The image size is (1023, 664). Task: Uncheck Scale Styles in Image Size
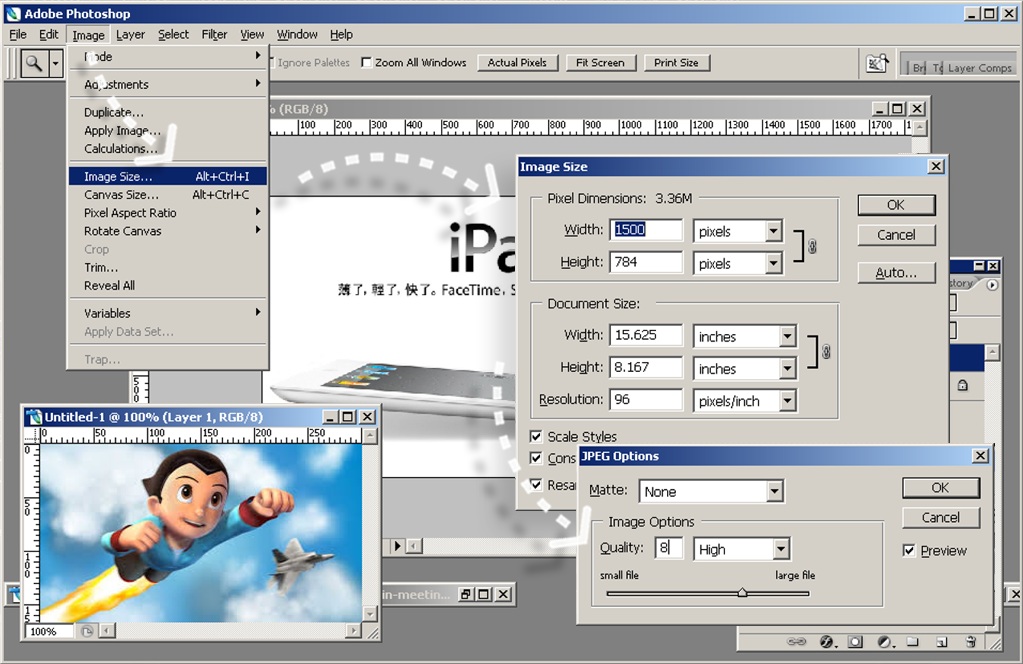click(x=536, y=436)
